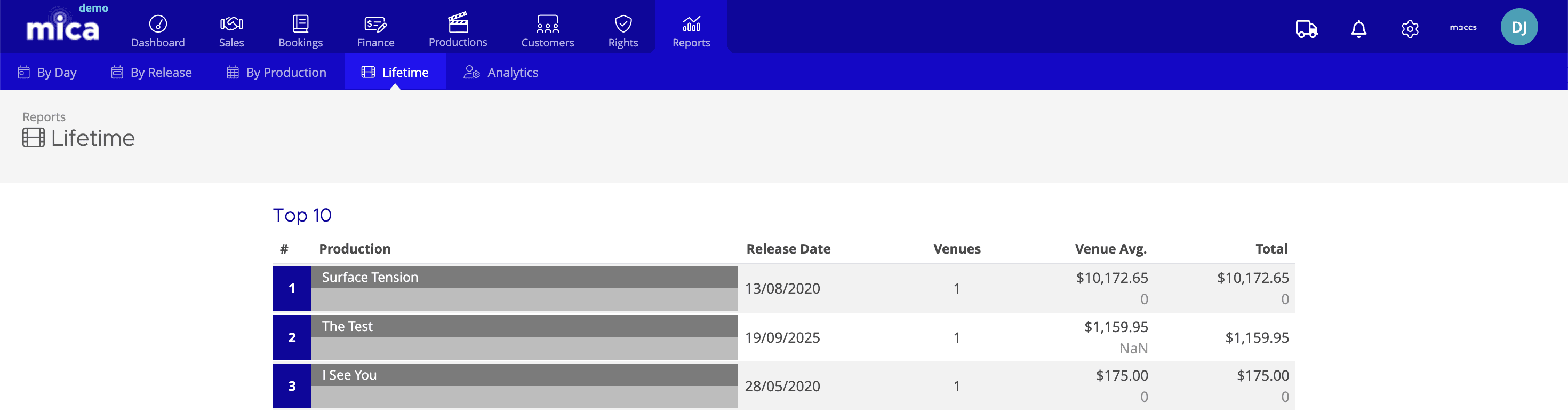
Task: Click the Reports breadcrumb text
Action: click(44, 116)
